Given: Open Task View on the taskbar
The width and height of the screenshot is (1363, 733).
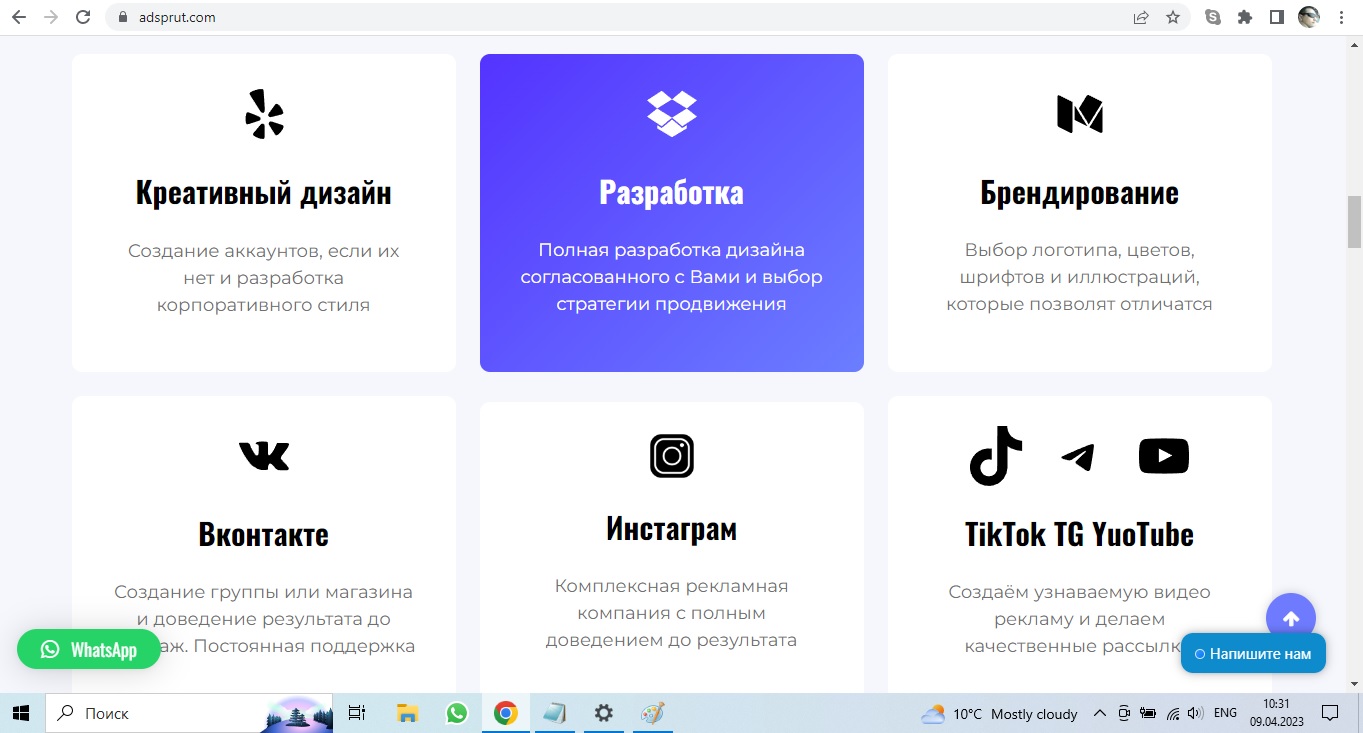Looking at the screenshot, I should [x=356, y=713].
